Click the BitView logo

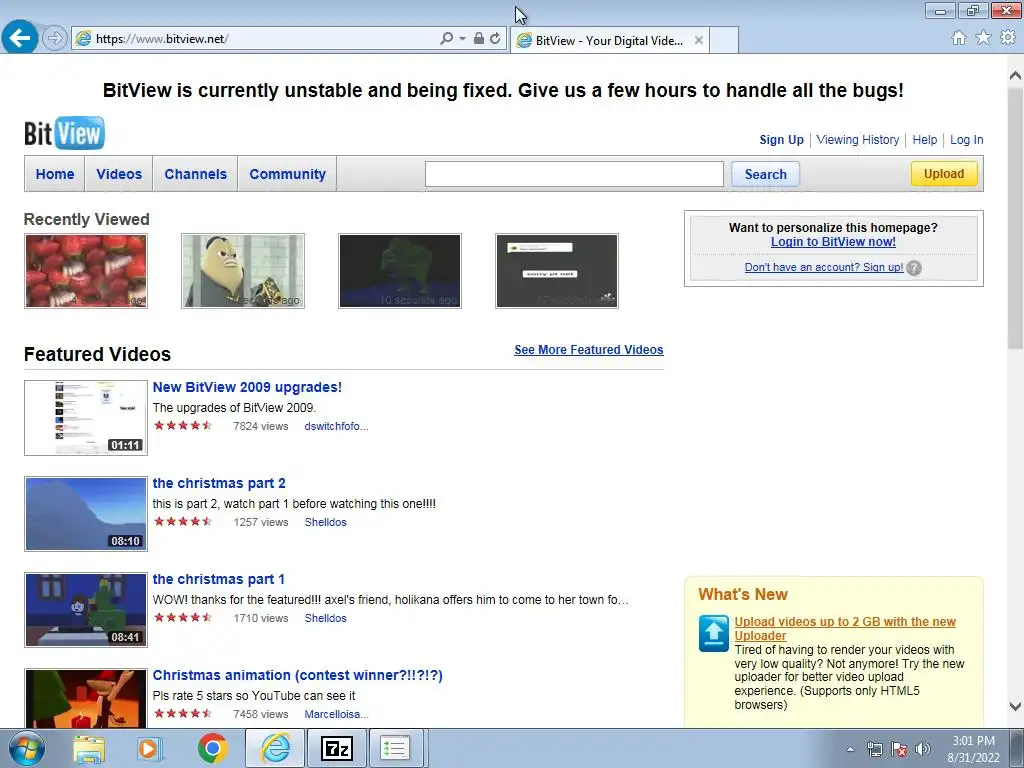pos(64,133)
